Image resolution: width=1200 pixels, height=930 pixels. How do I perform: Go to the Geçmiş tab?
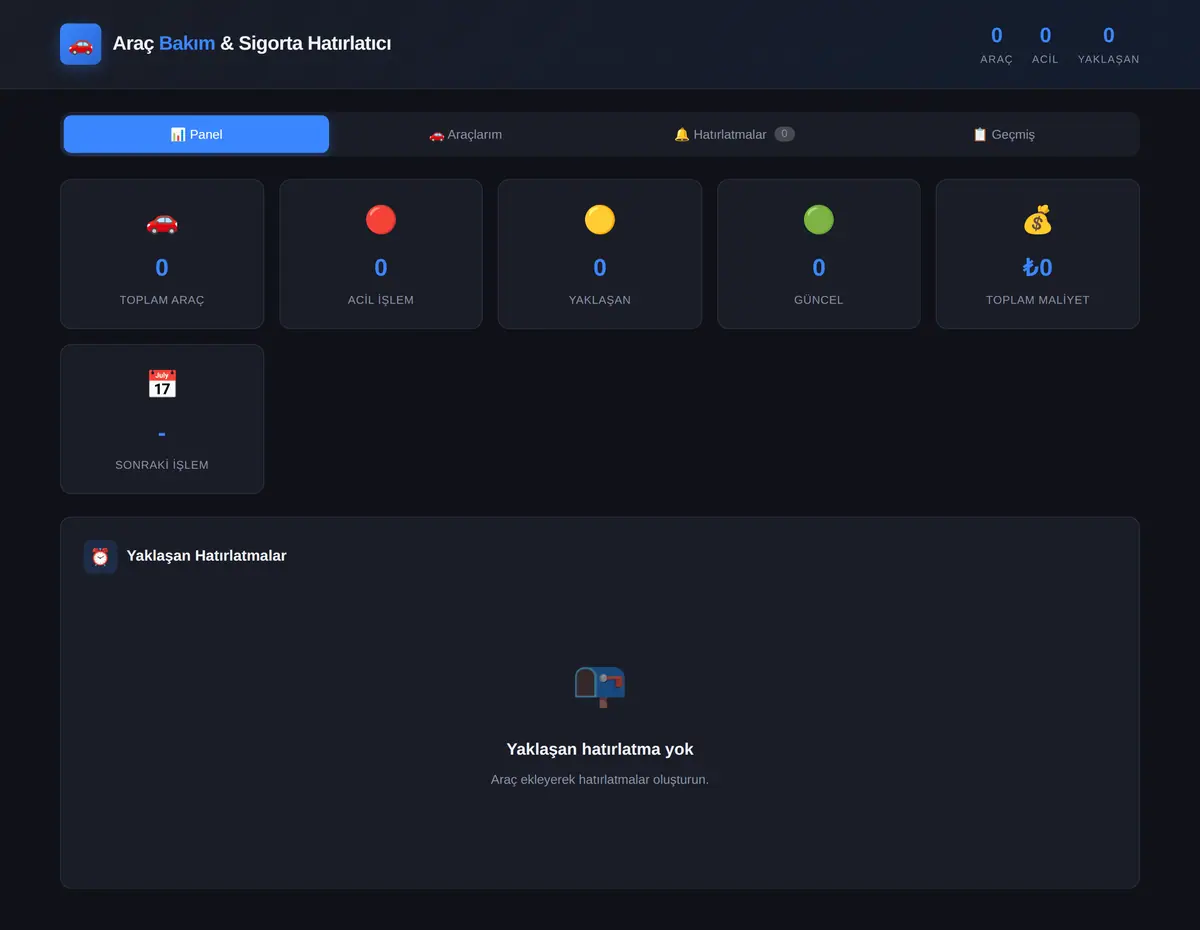[1003, 134]
